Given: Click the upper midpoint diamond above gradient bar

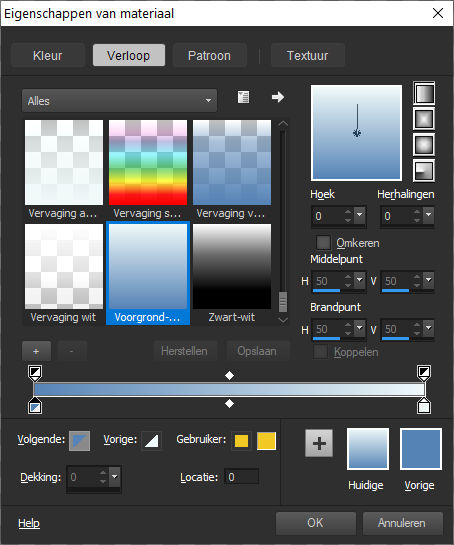Looking at the screenshot, I should pos(229,375).
